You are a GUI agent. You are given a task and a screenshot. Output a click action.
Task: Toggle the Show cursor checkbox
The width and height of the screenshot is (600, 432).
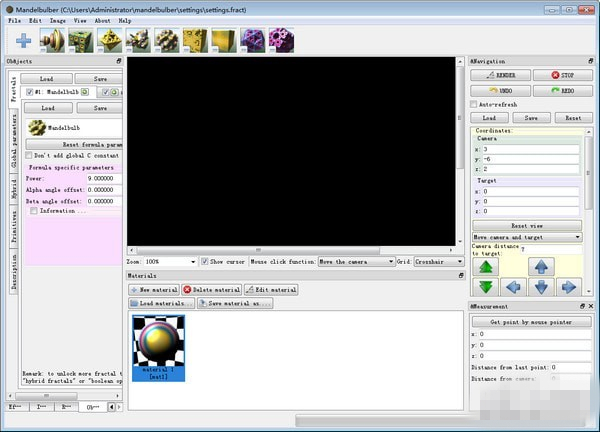click(205, 261)
